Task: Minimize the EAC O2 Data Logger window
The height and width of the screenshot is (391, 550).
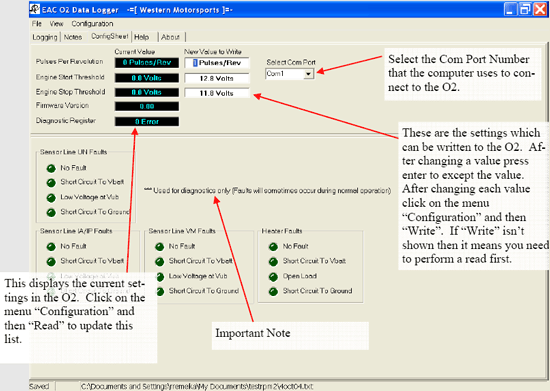Action: [511, 9]
